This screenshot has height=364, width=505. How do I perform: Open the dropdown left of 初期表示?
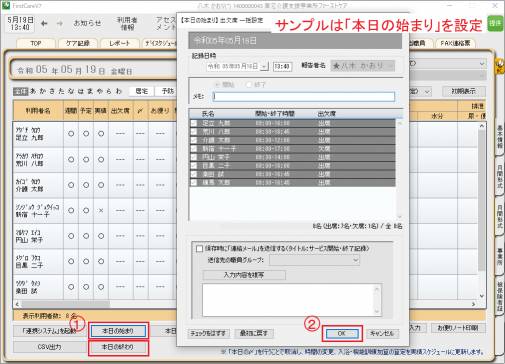coord(427,91)
